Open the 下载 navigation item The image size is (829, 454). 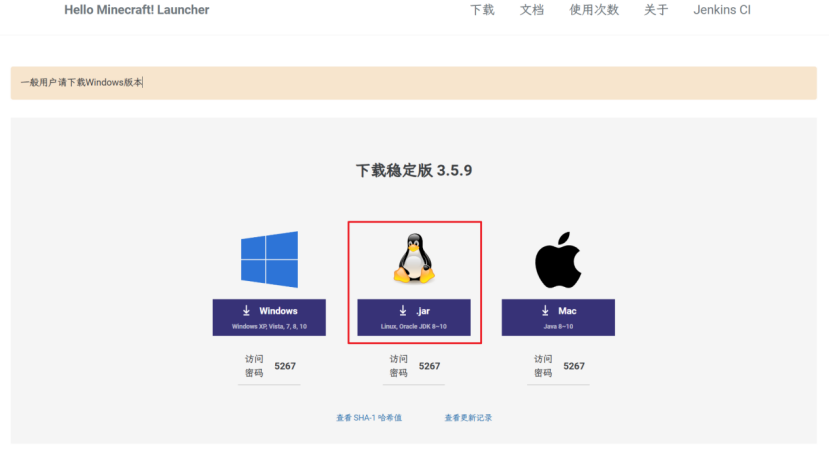click(x=482, y=10)
